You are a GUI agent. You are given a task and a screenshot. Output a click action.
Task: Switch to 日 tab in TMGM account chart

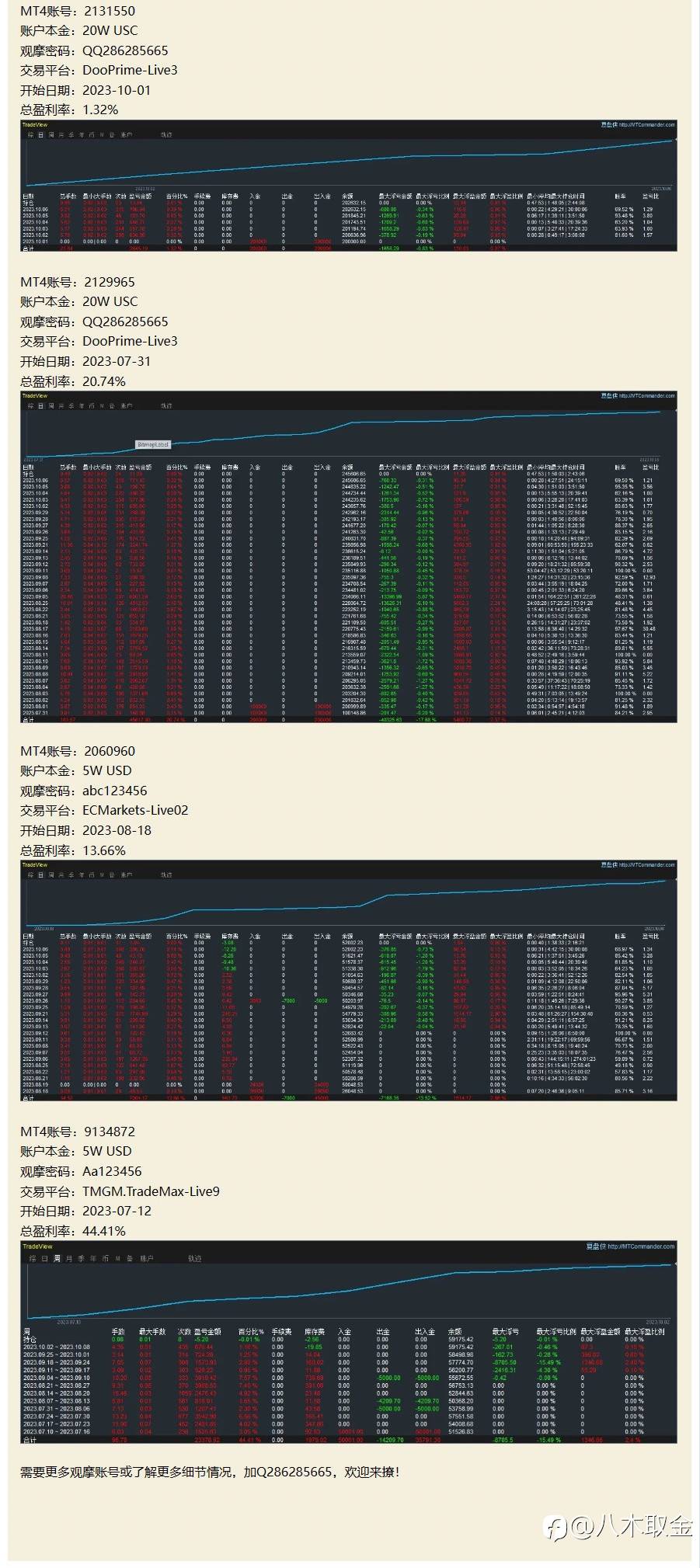tap(44, 1258)
